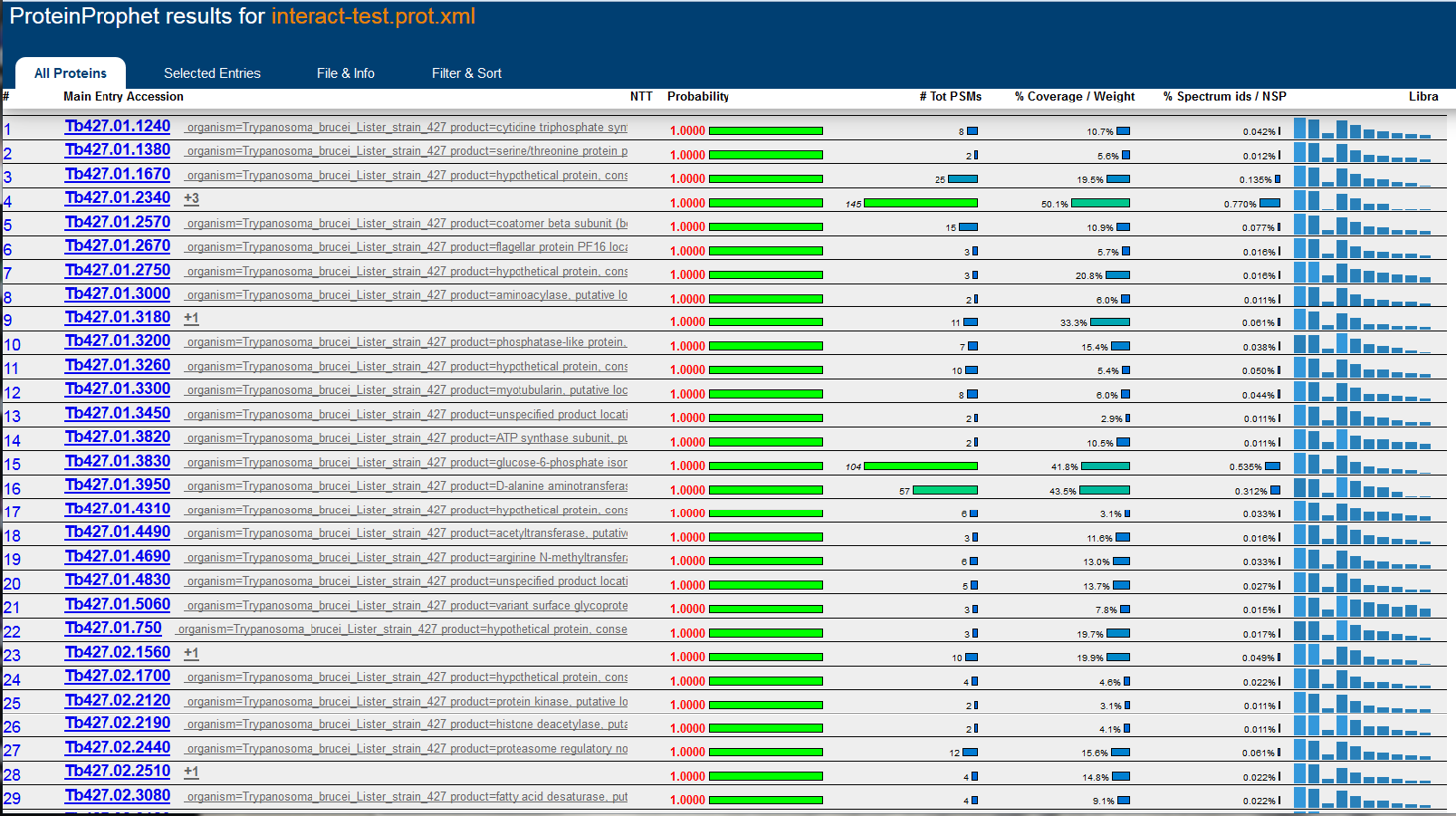Click the 43.5% coverage bar for Tb427.01.3950
Viewport: 1456px width, 816px height.
pyautogui.click(x=1104, y=490)
